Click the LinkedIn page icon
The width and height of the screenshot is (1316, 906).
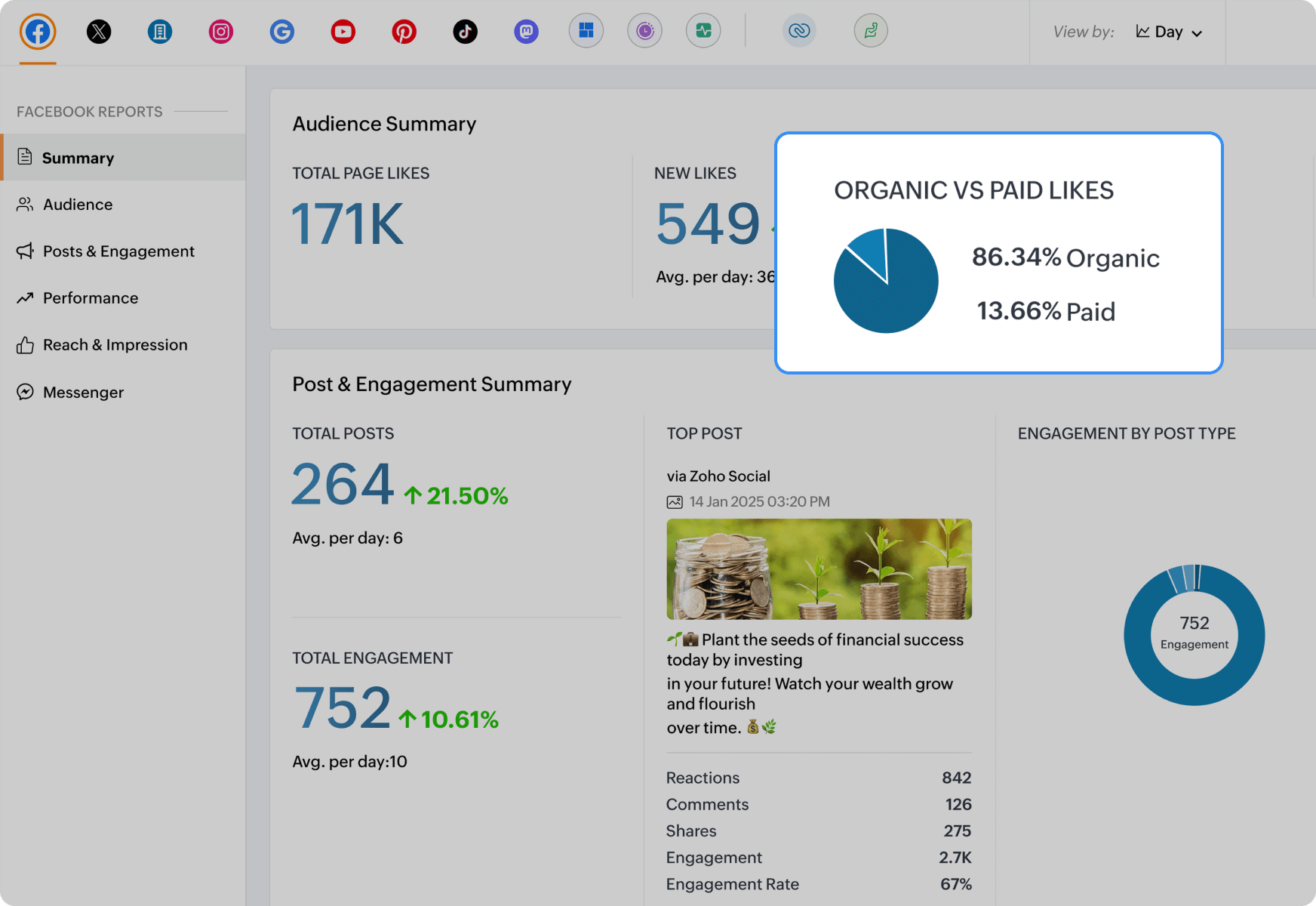coord(159,32)
